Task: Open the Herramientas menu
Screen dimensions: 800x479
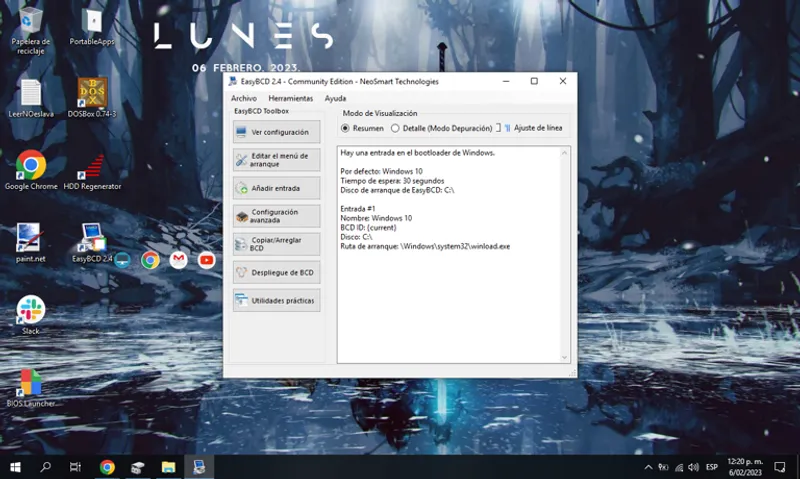Action: [290, 98]
